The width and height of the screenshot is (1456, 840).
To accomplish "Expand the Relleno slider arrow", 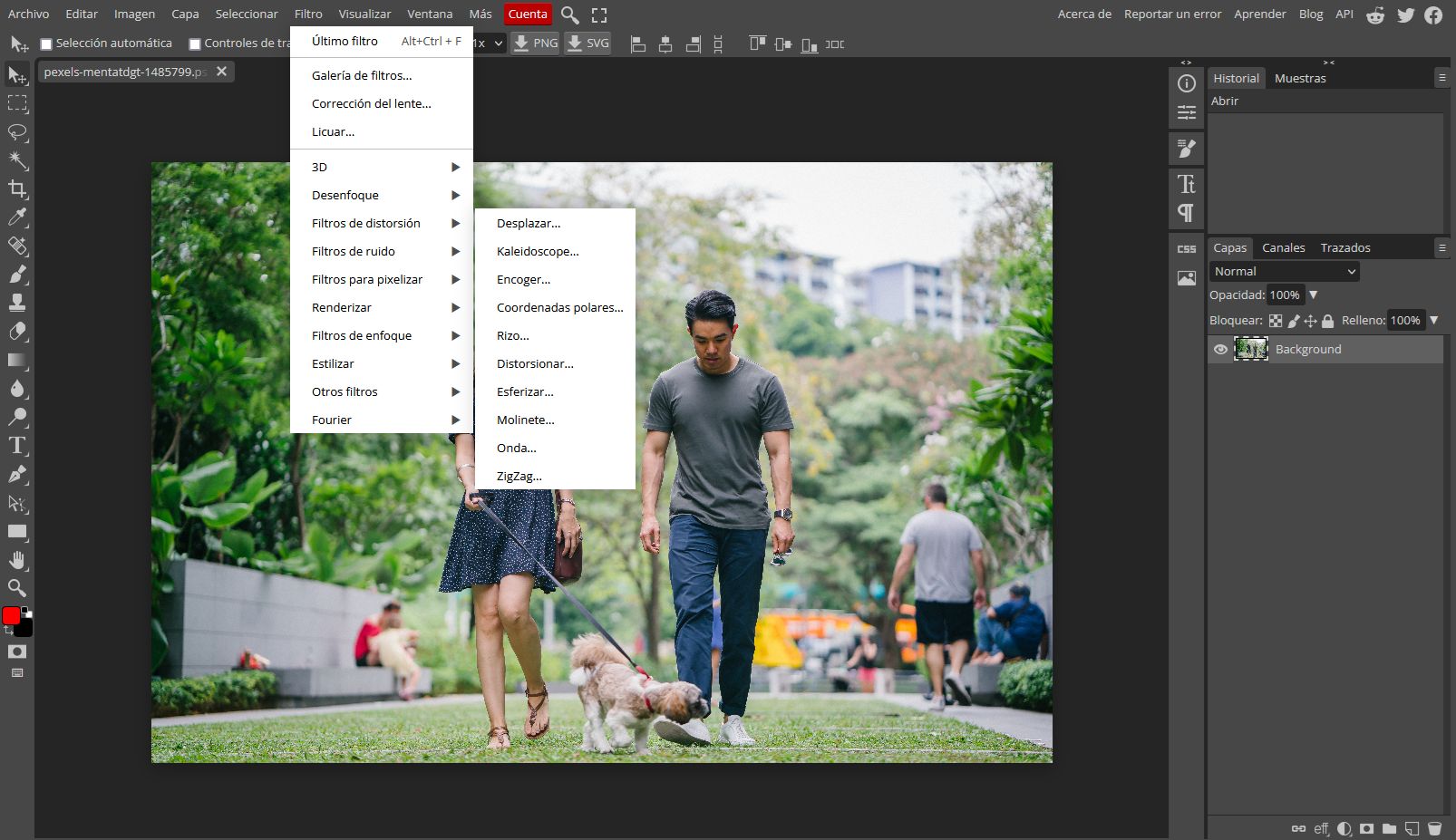I will pos(1433,320).
